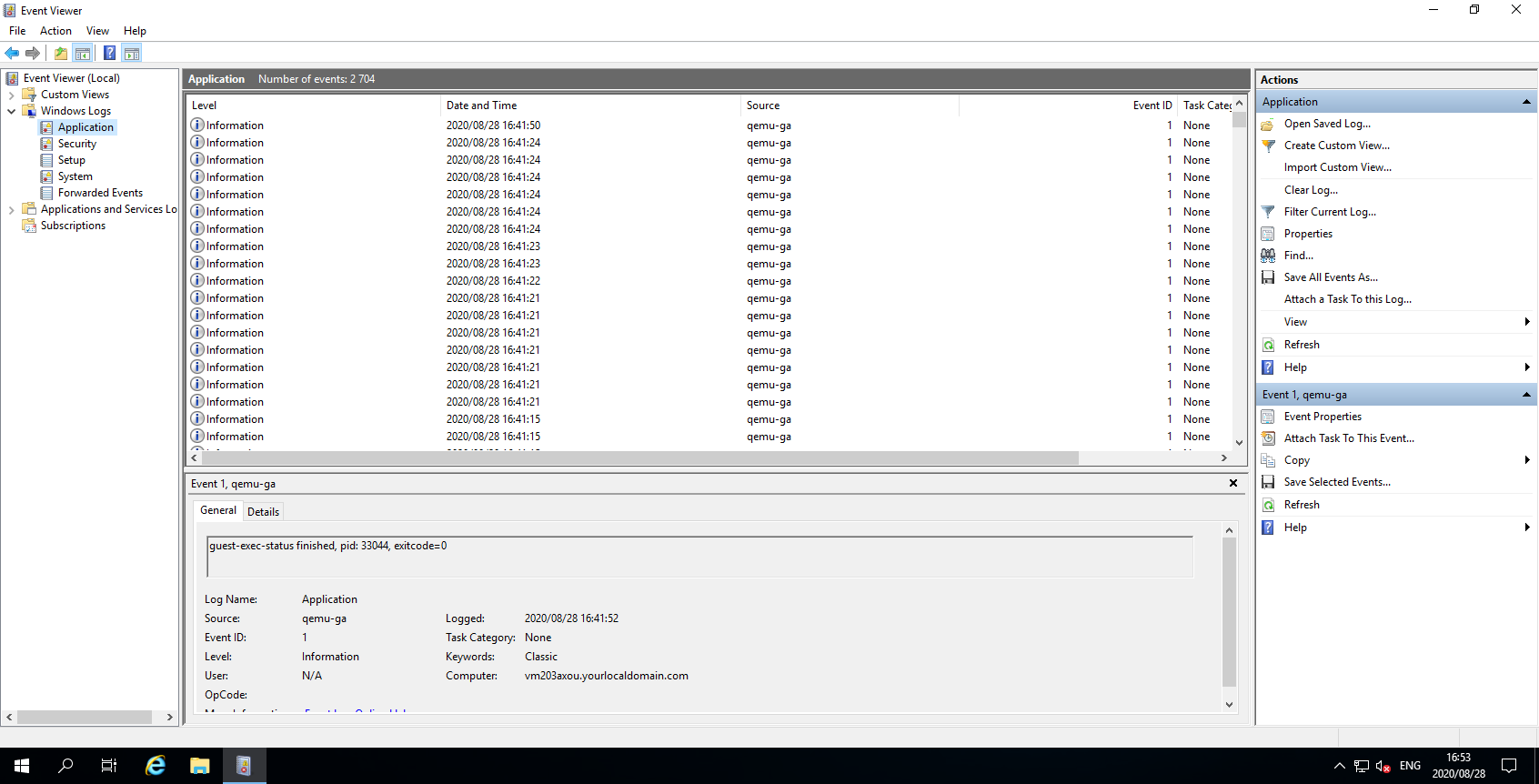Open the Open Saved Log... action
This screenshot has width=1539, height=784.
click(1327, 124)
